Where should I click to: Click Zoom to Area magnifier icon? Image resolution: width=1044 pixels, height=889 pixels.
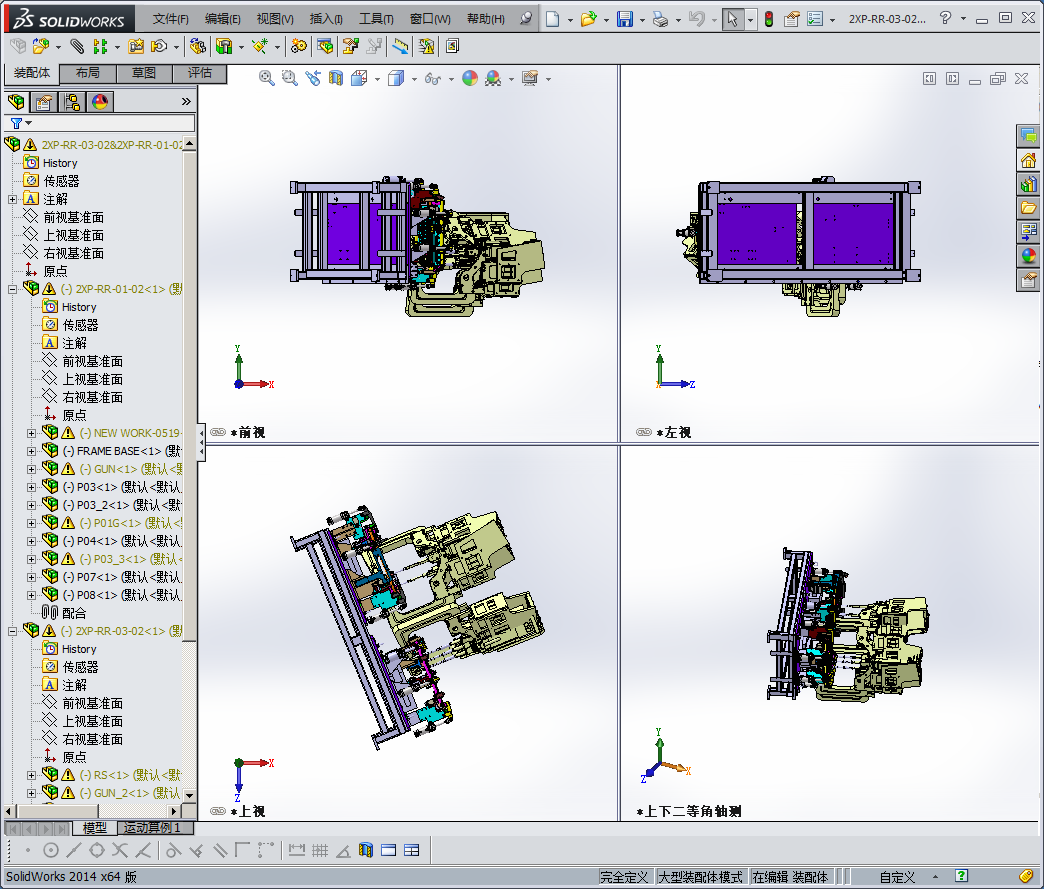289,79
